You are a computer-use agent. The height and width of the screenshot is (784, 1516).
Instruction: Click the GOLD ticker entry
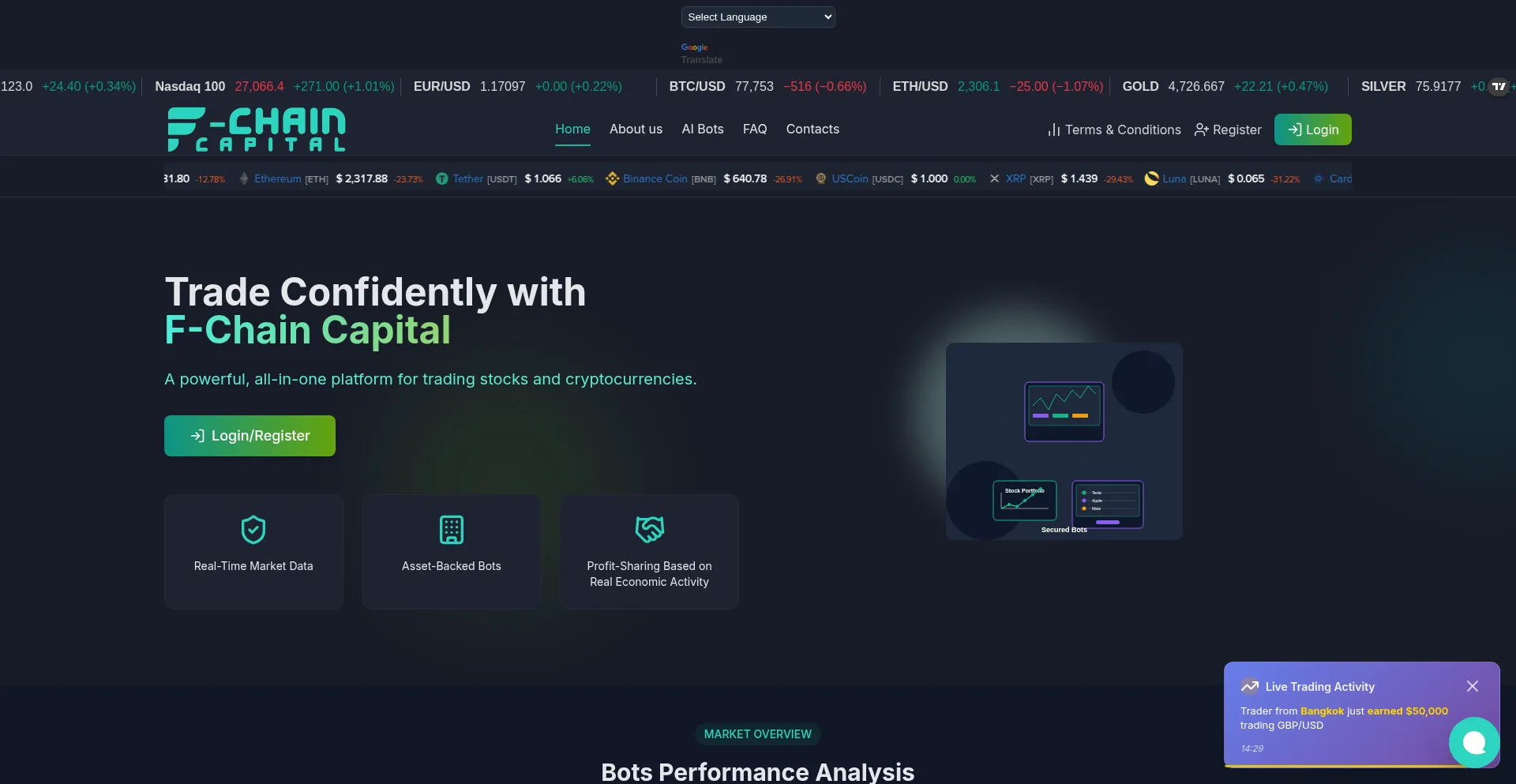click(x=1225, y=86)
